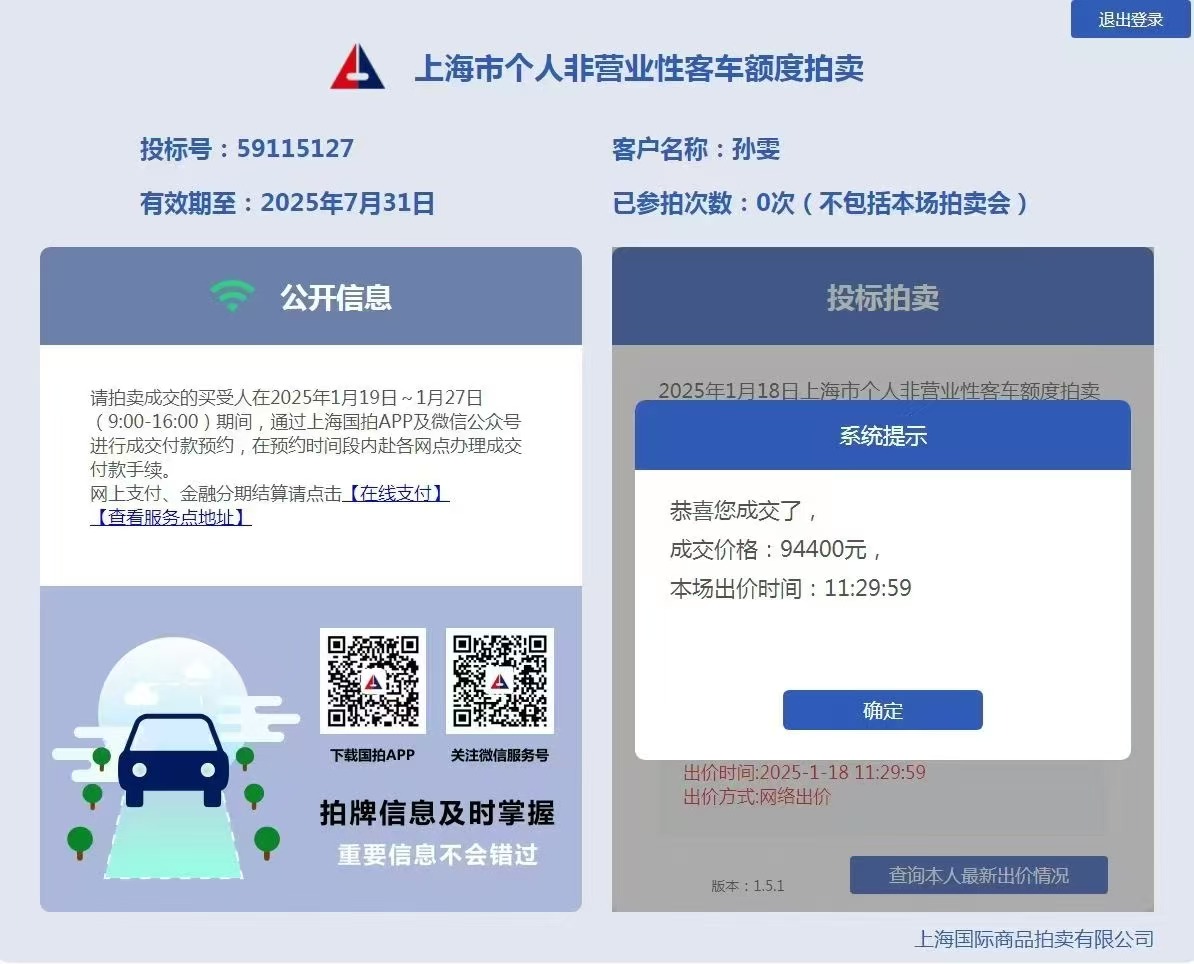
Task: Click the 成交价格 94400元 line
Action: (x=775, y=549)
